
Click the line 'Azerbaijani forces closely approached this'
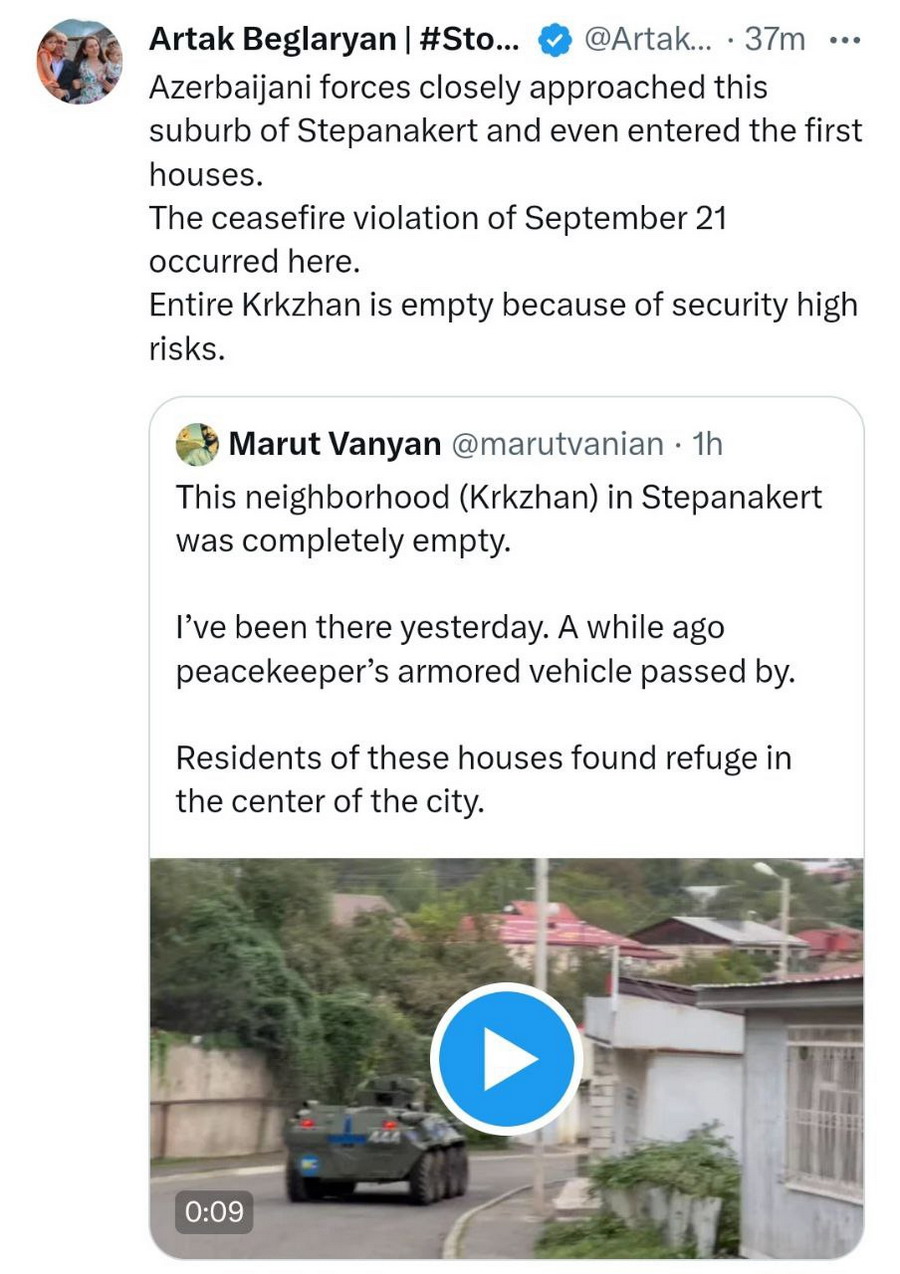[x=458, y=87]
